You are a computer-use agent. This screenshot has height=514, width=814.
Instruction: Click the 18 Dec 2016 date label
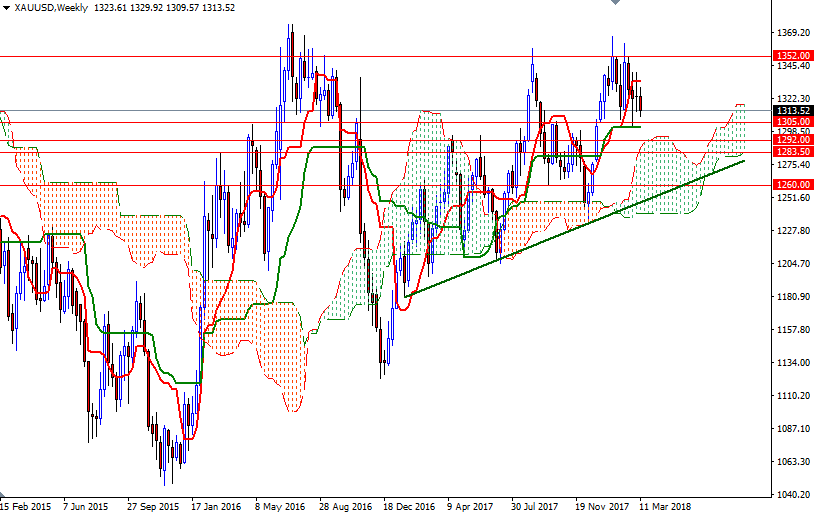[409, 506]
